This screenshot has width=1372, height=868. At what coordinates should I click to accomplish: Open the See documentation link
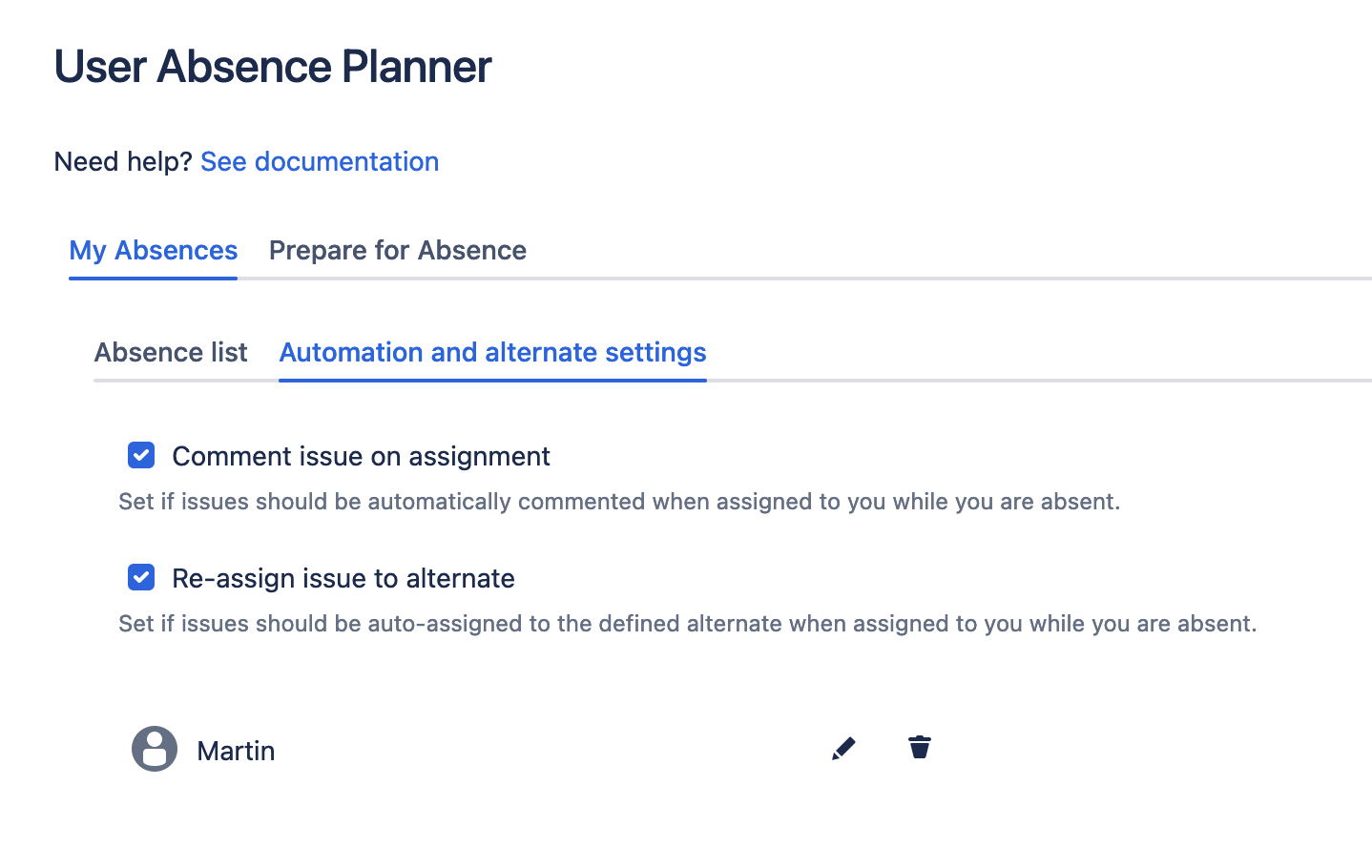[x=319, y=162]
